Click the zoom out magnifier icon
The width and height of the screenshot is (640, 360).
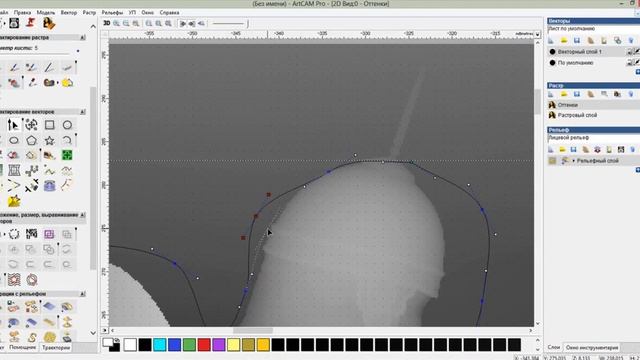(127, 23)
